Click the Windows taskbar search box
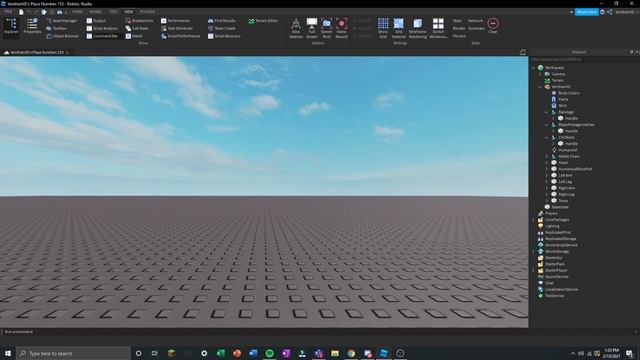Viewport: 640px width, 360px height. click(73, 353)
